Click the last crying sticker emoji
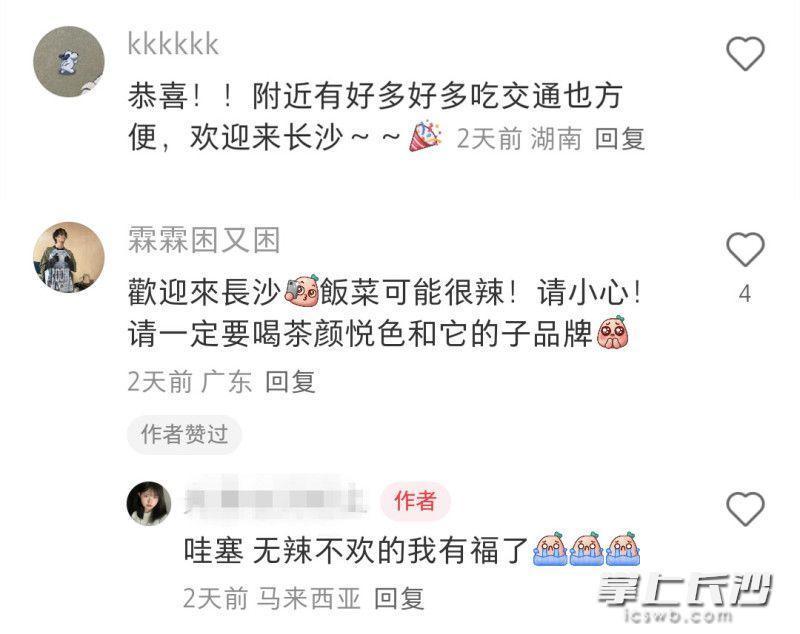The width and height of the screenshot is (800, 634). pos(622,549)
